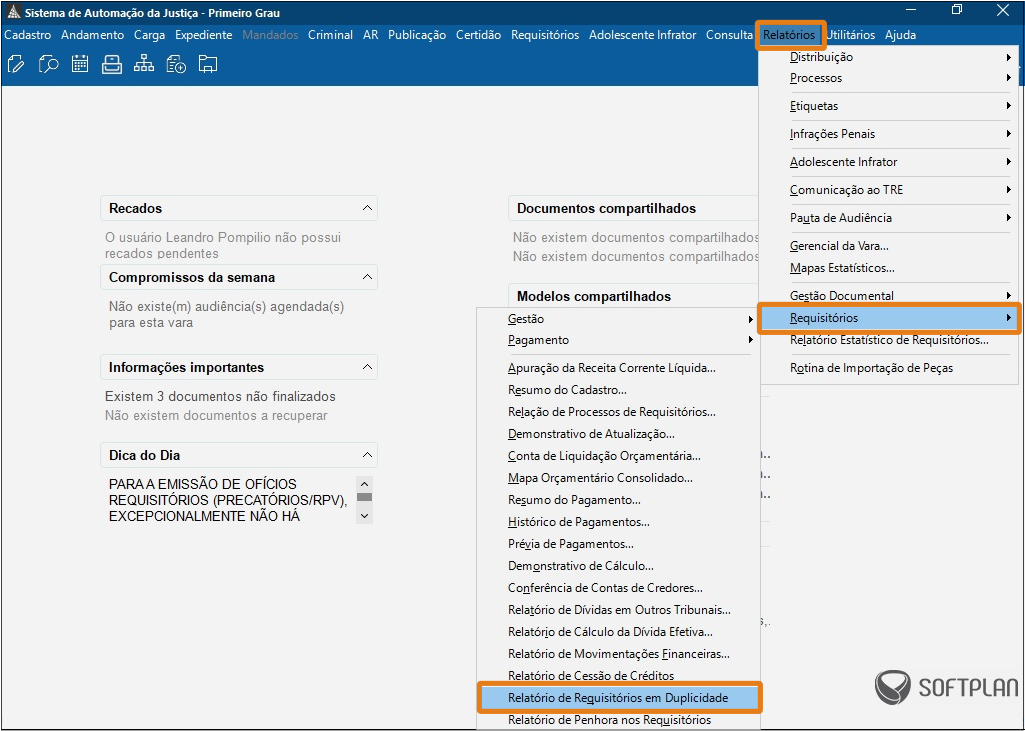This screenshot has width=1025, height=731.
Task: Expand the Processos submenu
Action: pos(889,78)
